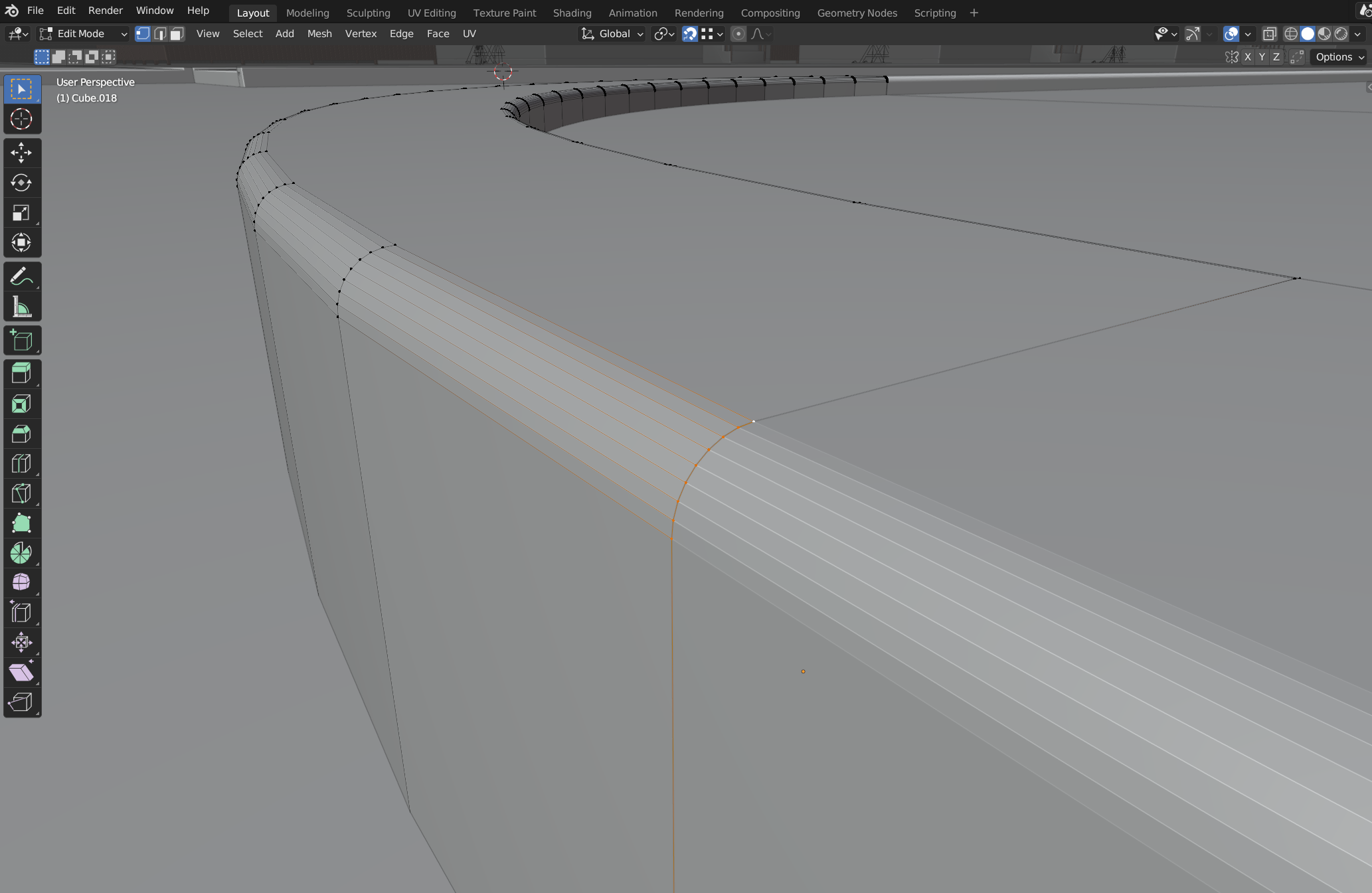The height and width of the screenshot is (893, 1372).
Task: Switch to the Shading workspace tab
Action: (572, 13)
